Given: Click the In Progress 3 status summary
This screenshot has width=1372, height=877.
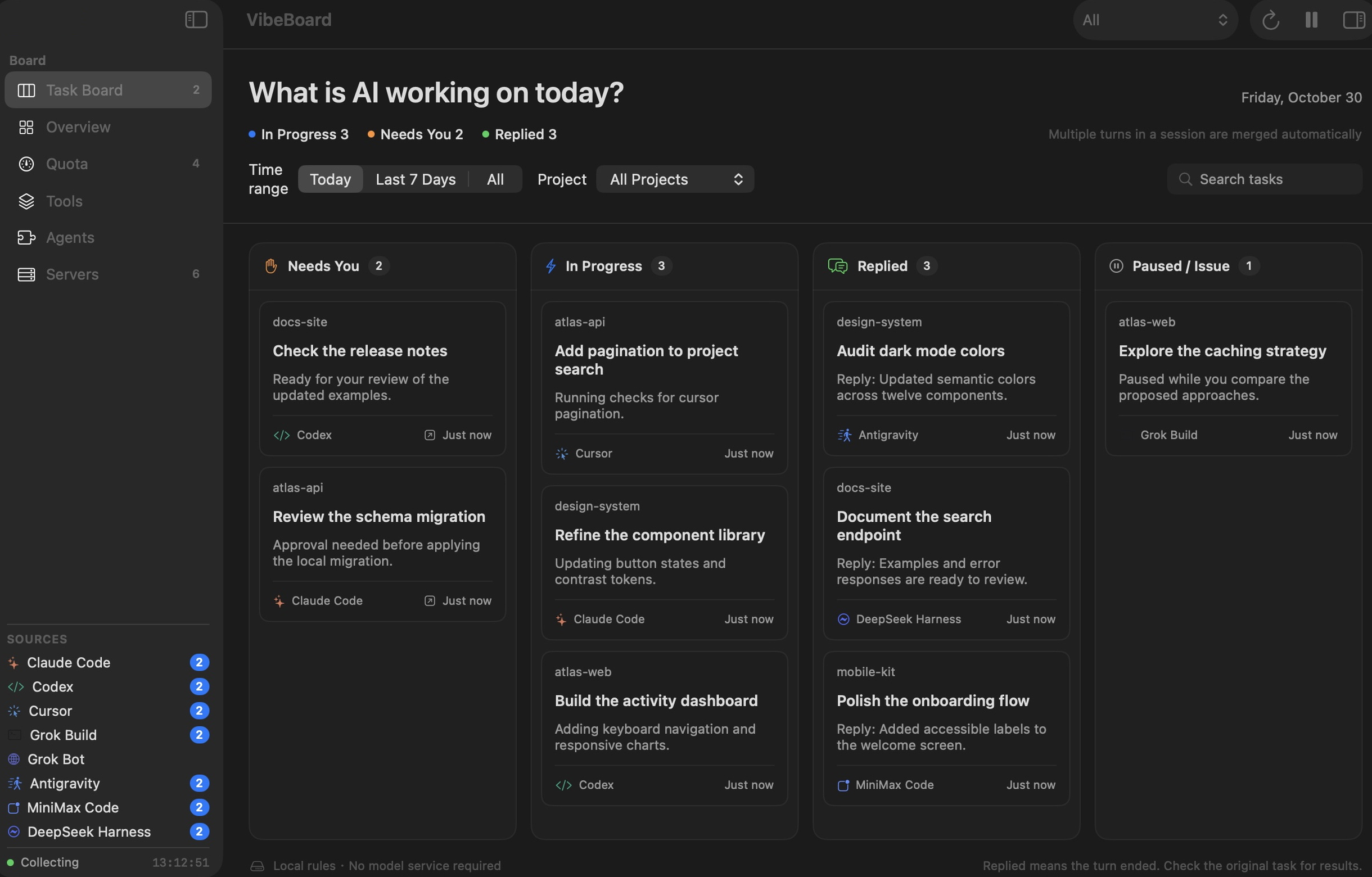Looking at the screenshot, I should coord(299,134).
